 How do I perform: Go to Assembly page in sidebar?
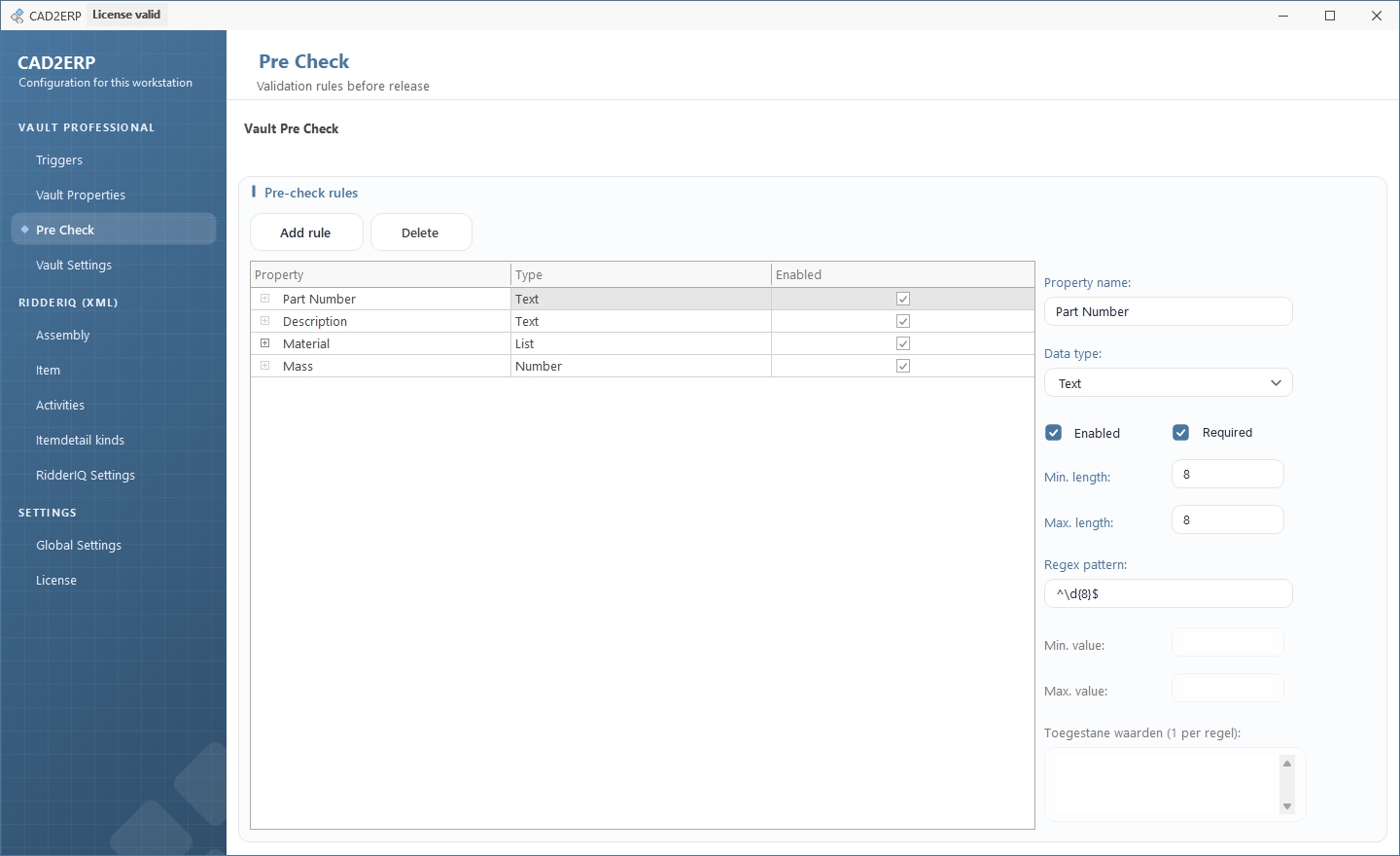113,336
